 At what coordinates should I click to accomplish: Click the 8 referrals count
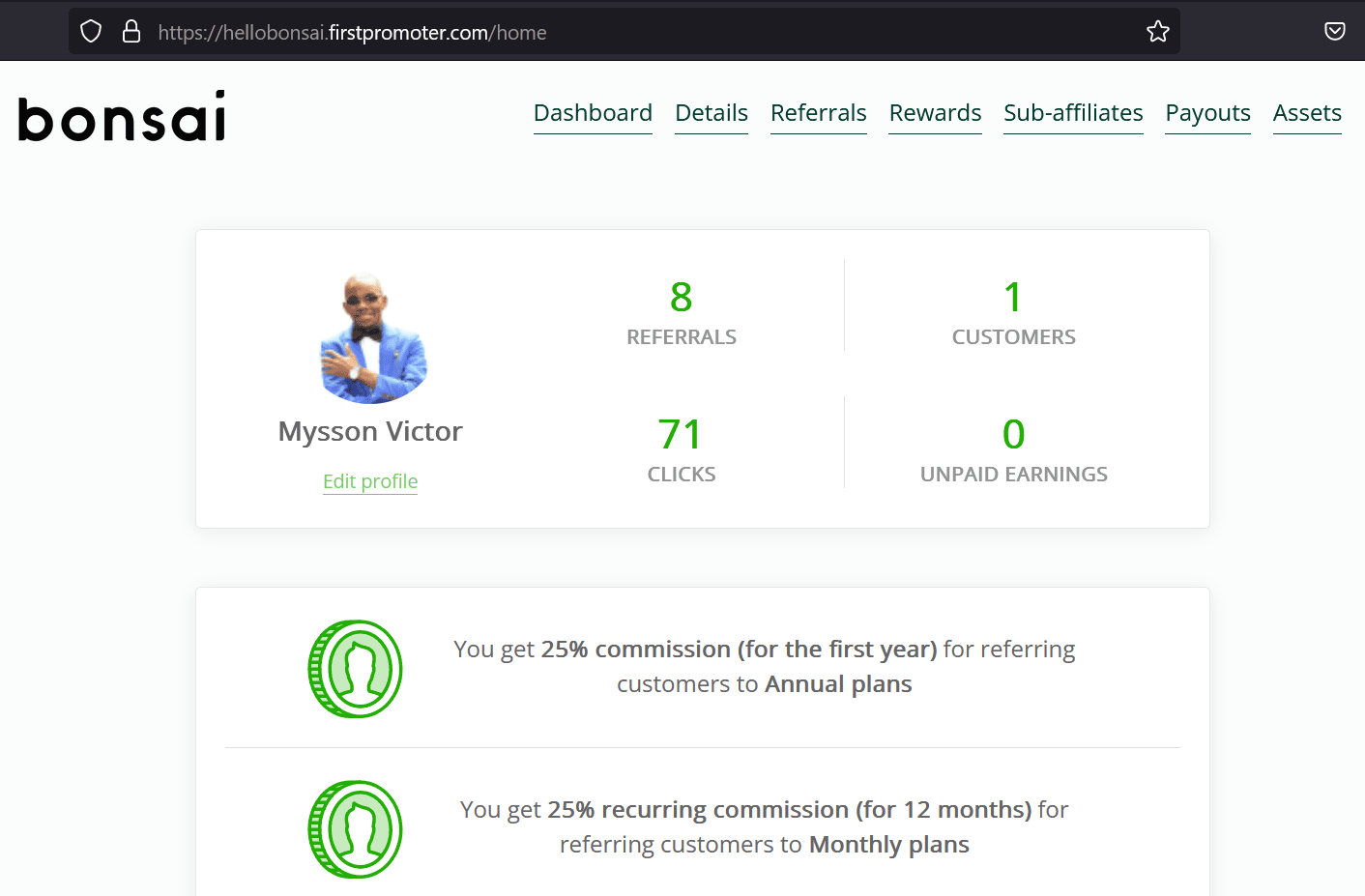[682, 297]
